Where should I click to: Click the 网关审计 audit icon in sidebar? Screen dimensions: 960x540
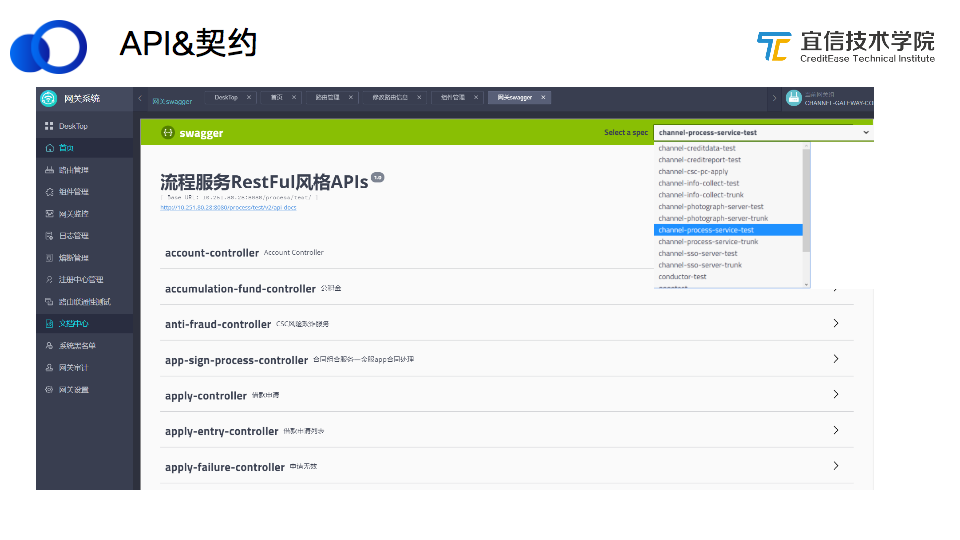click(x=50, y=367)
